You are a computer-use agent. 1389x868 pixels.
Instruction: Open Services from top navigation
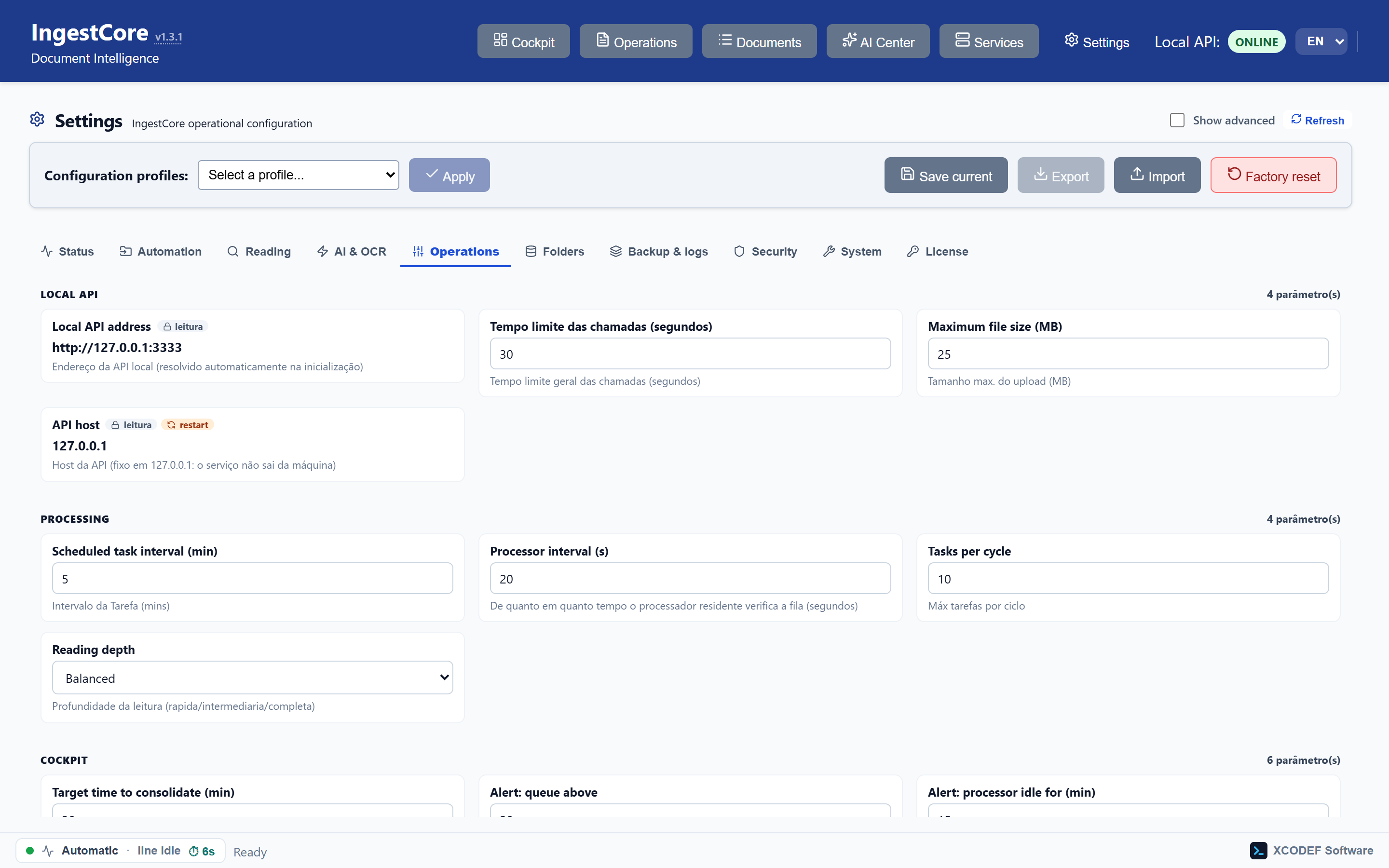click(989, 41)
